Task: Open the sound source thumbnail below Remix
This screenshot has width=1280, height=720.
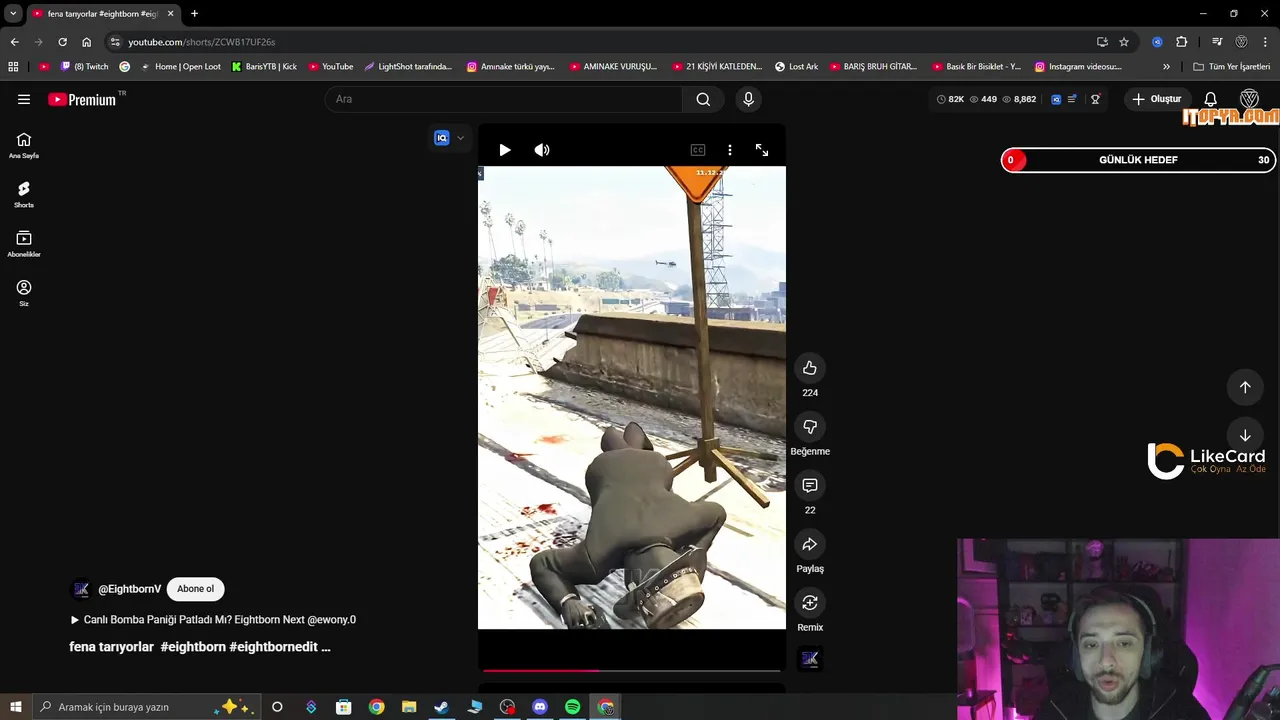Action: (x=810, y=659)
